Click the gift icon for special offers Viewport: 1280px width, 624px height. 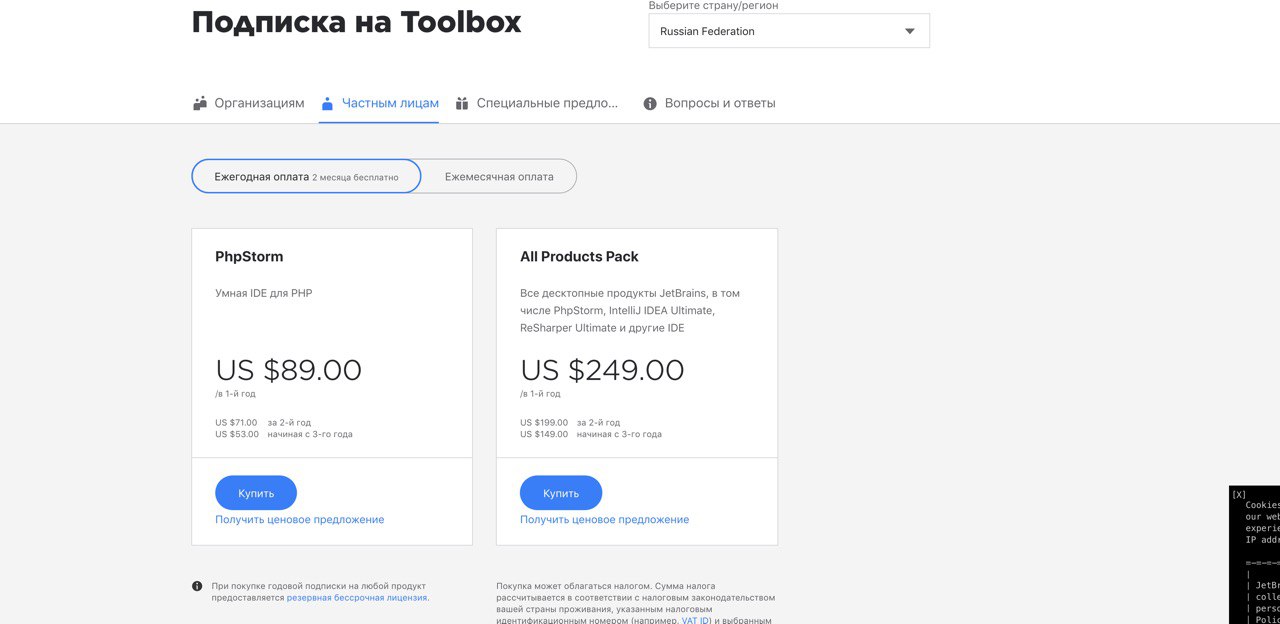pyautogui.click(x=462, y=103)
